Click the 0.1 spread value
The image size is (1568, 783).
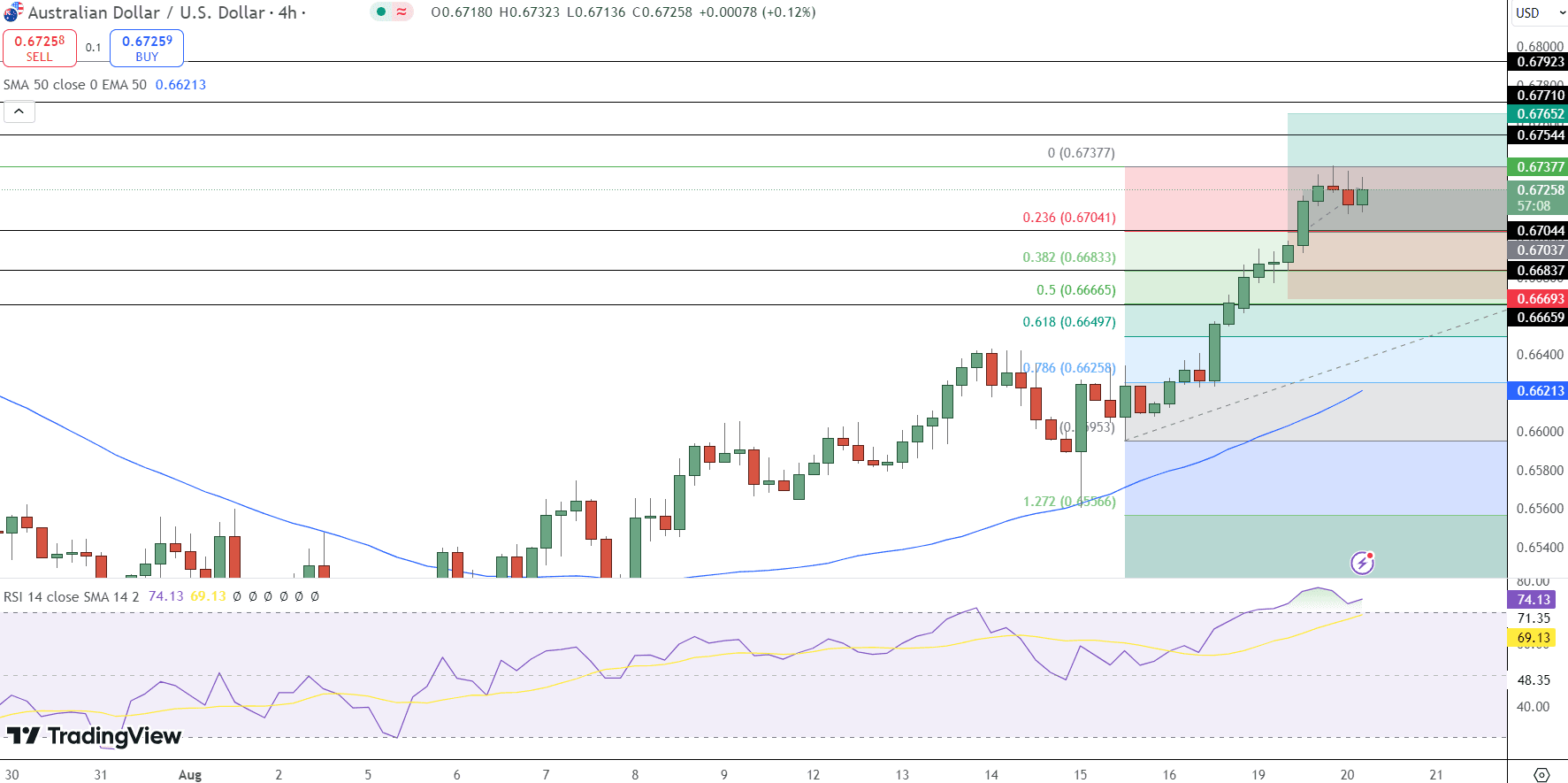[93, 48]
